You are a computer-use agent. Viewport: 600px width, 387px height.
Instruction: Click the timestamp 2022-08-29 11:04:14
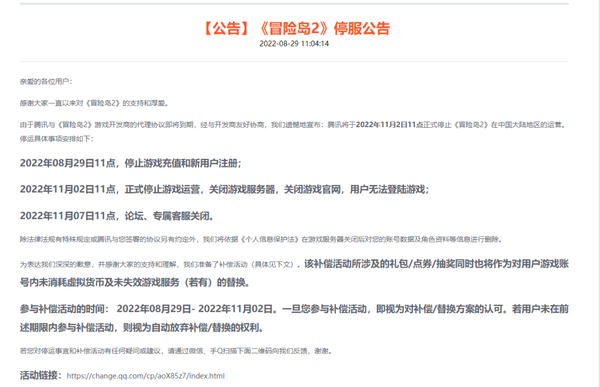[x=294, y=44]
